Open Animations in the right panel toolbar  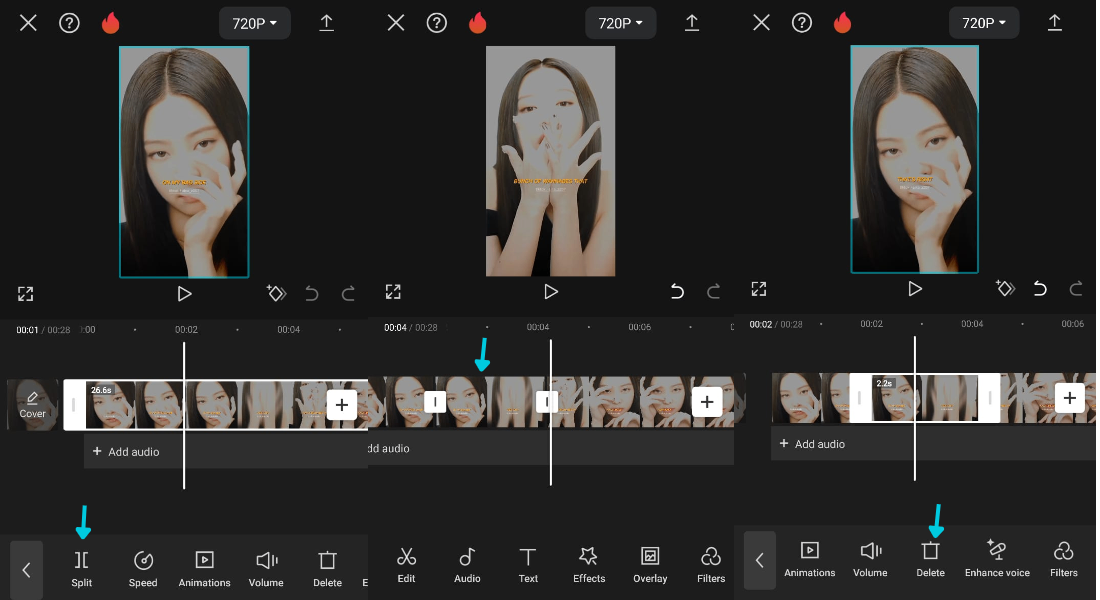(x=810, y=559)
